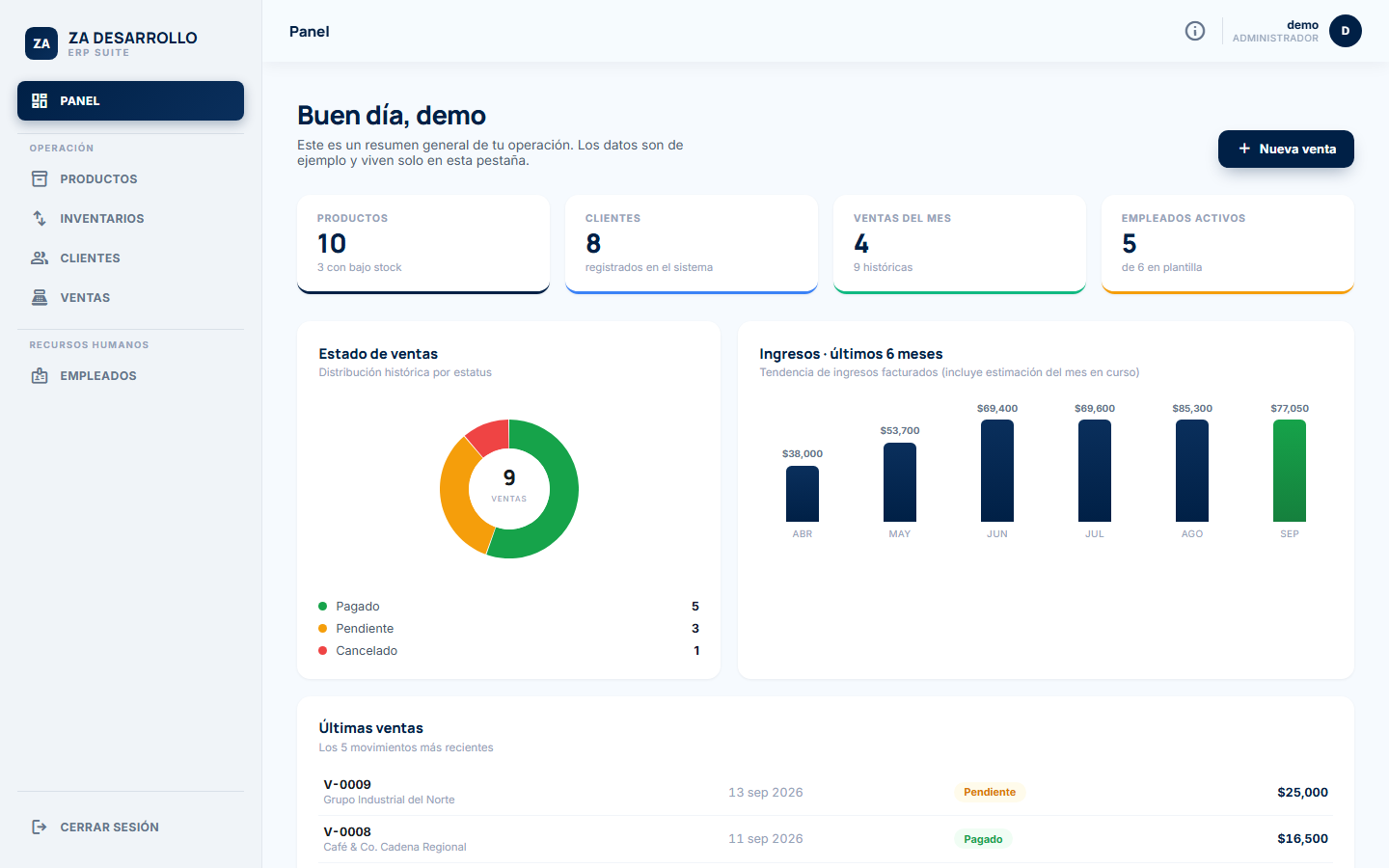This screenshot has height=868, width=1389.
Task: Open sale V-0009 row
Action: 826,792
